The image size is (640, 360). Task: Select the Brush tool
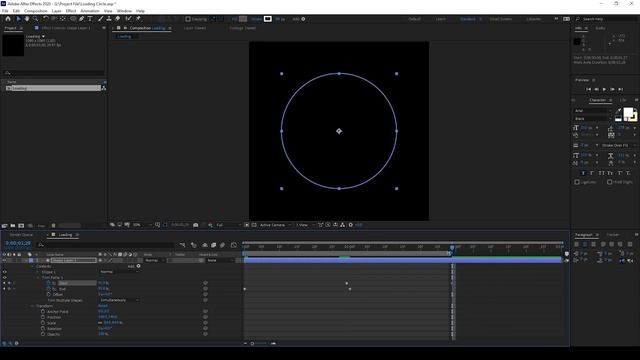(x=100, y=19)
